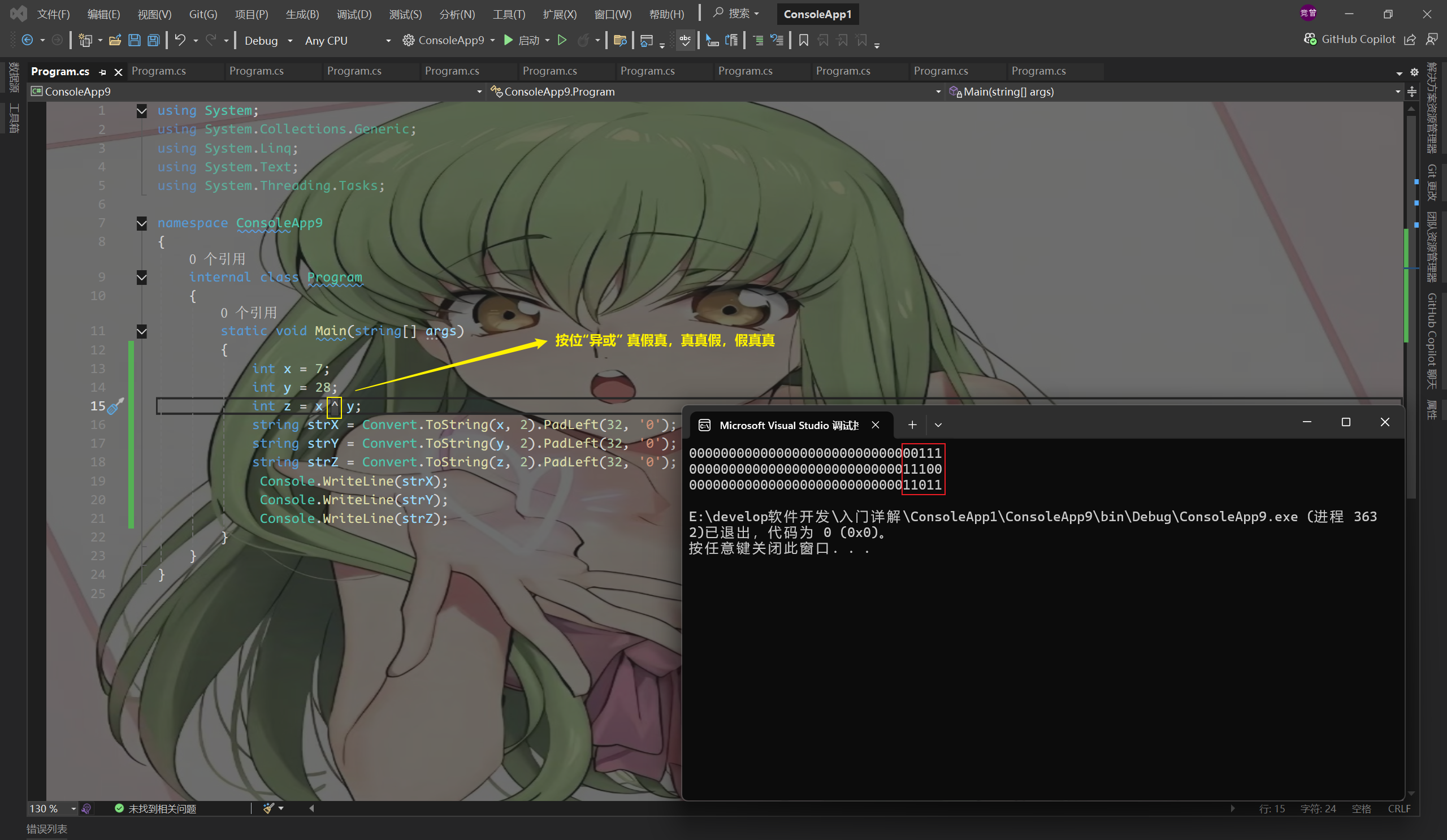Open the 130 % zoom level dropdown
The height and width of the screenshot is (840, 1447).
pos(53,808)
